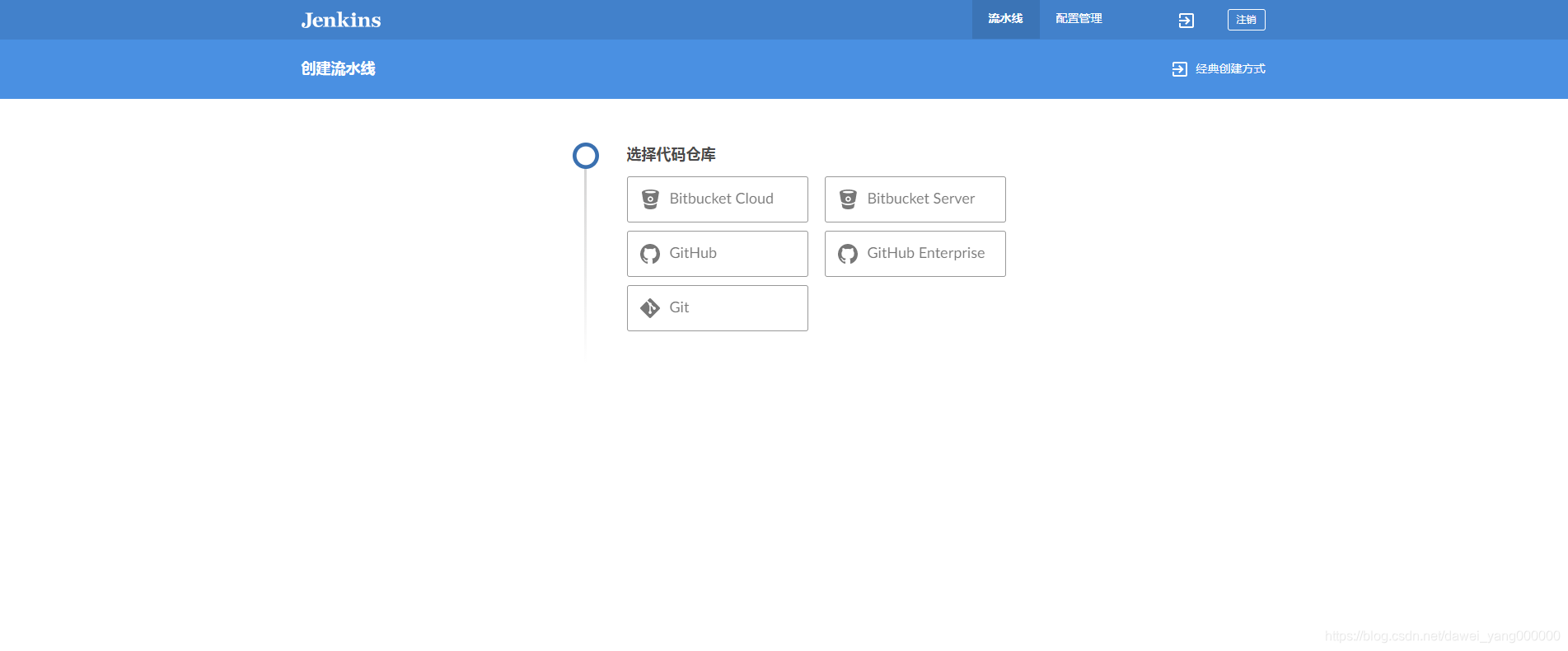
Task: Click the Bitbucket Cloud bucket icon
Action: coord(650,199)
